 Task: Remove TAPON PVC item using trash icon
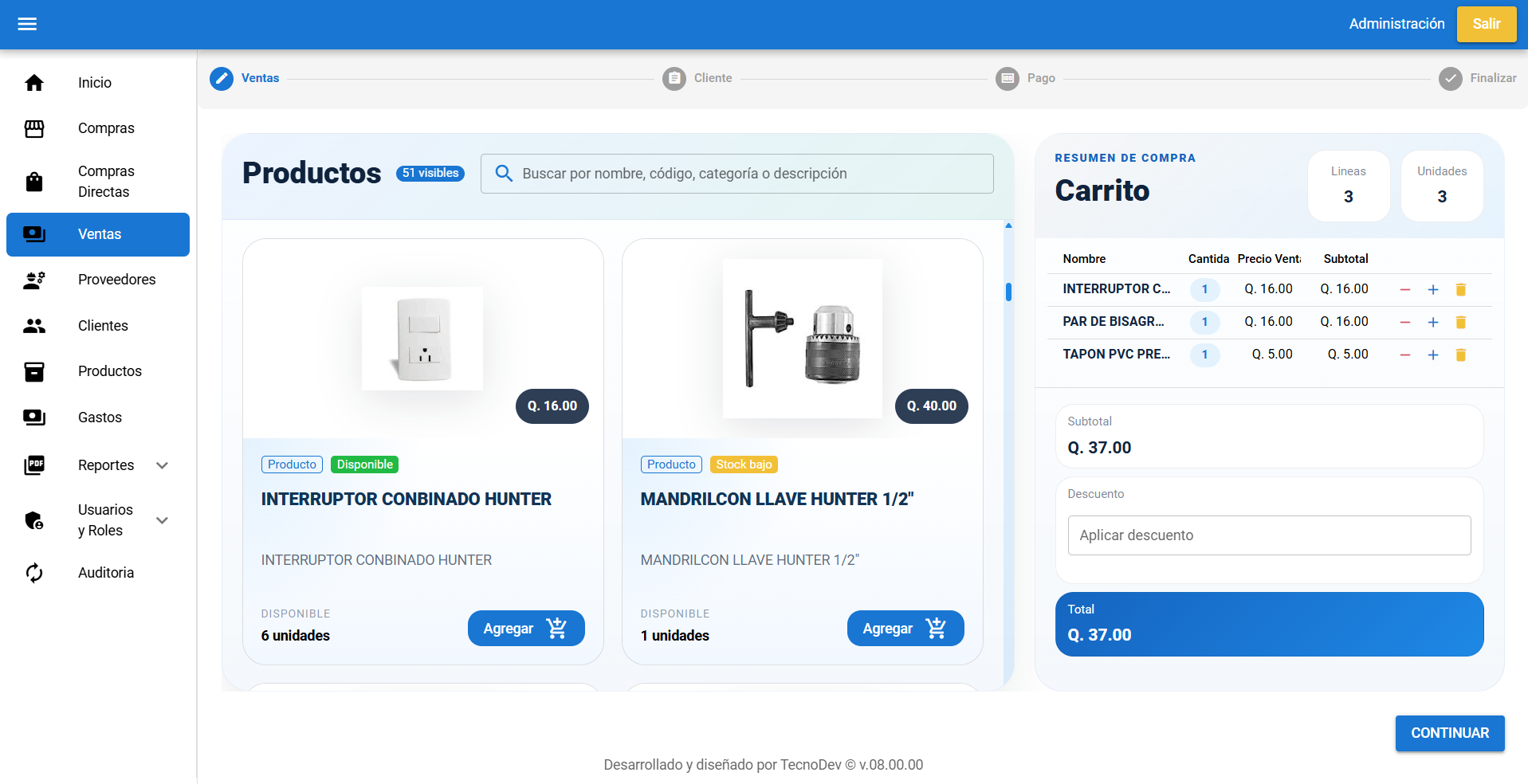(x=1460, y=355)
